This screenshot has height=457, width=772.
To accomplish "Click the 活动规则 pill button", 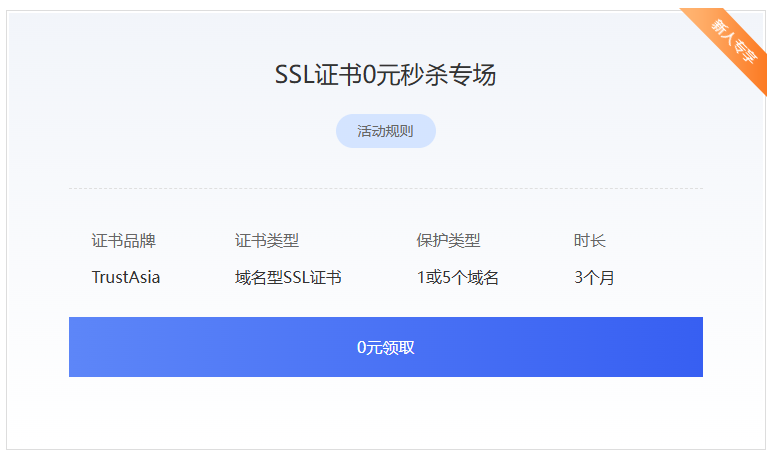I will click(x=385, y=131).
